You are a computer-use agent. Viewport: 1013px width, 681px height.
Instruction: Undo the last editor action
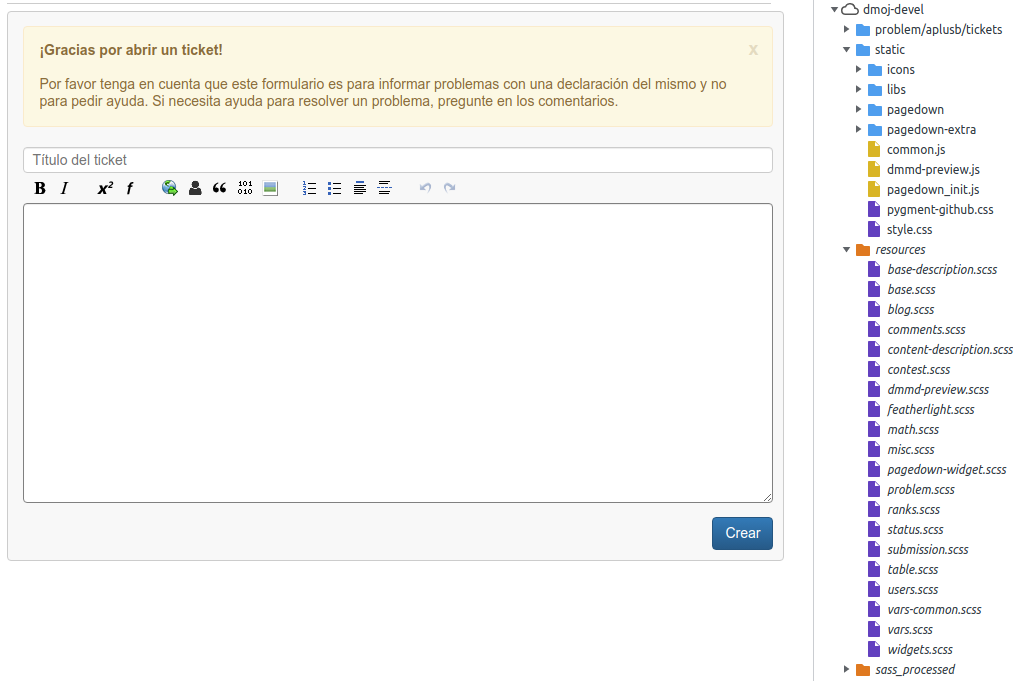424,188
